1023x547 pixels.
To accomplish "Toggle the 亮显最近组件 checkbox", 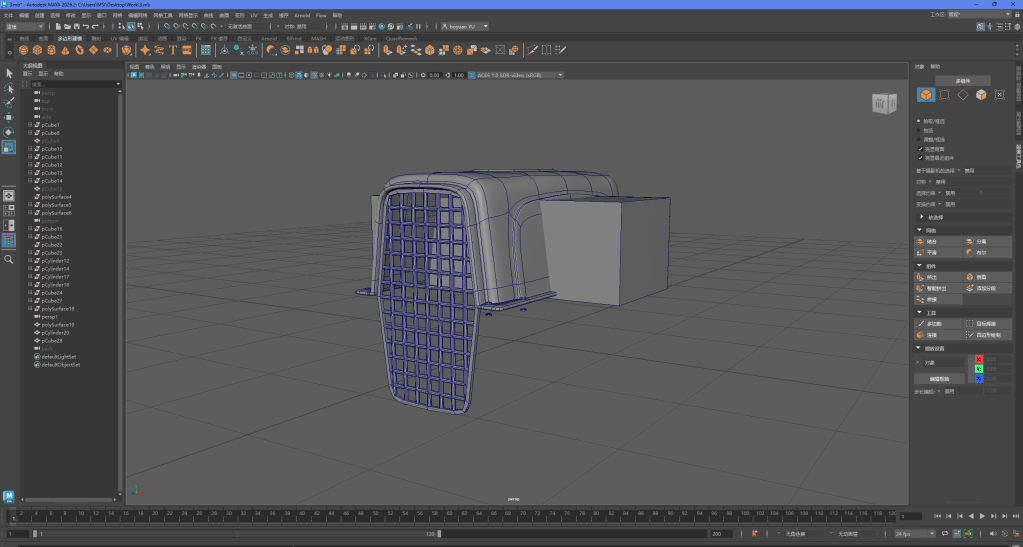I will pos(920,158).
